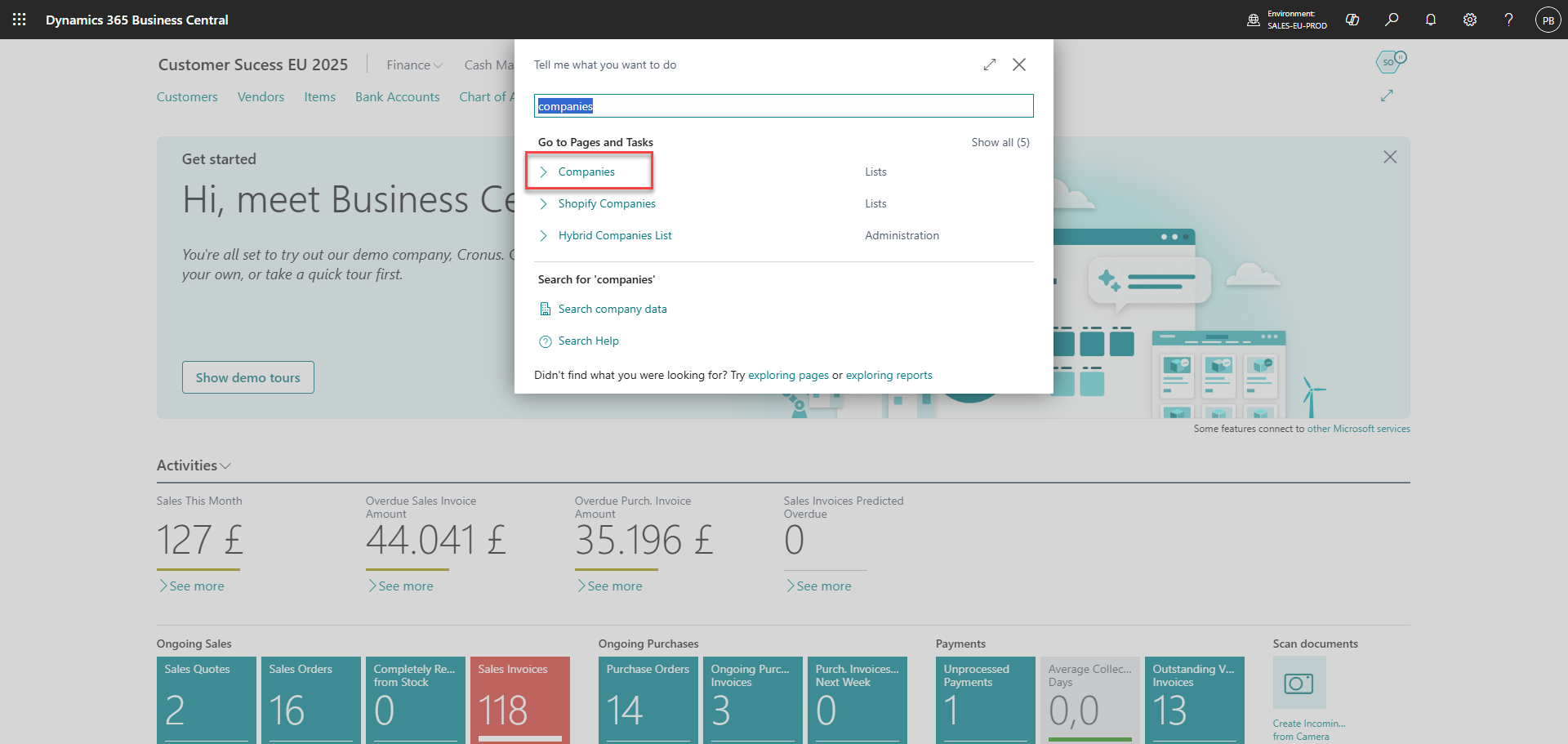Click other Microsoft services link

coord(1358,429)
